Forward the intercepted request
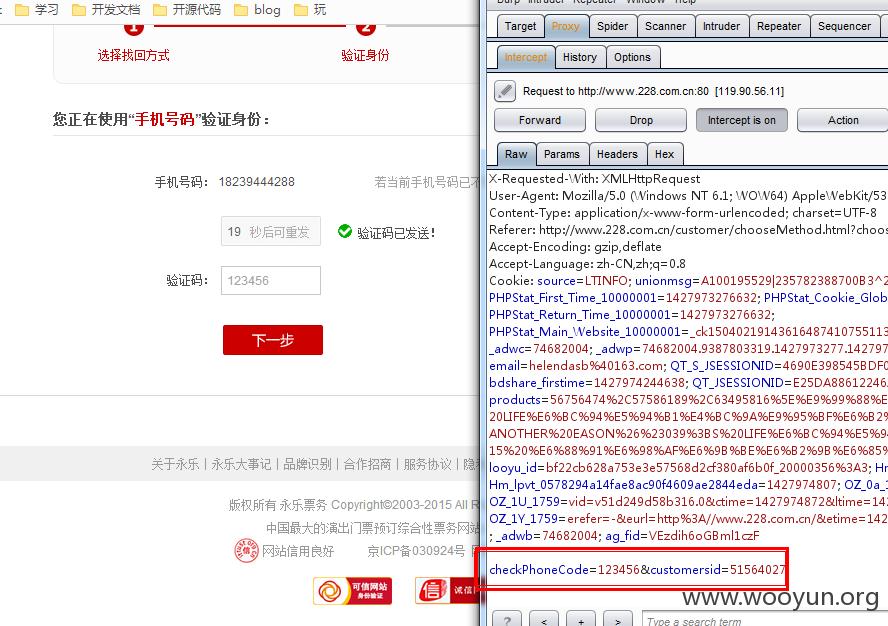Image resolution: width=888 pixels, height=626 pixels. click(x=540, y=120)
